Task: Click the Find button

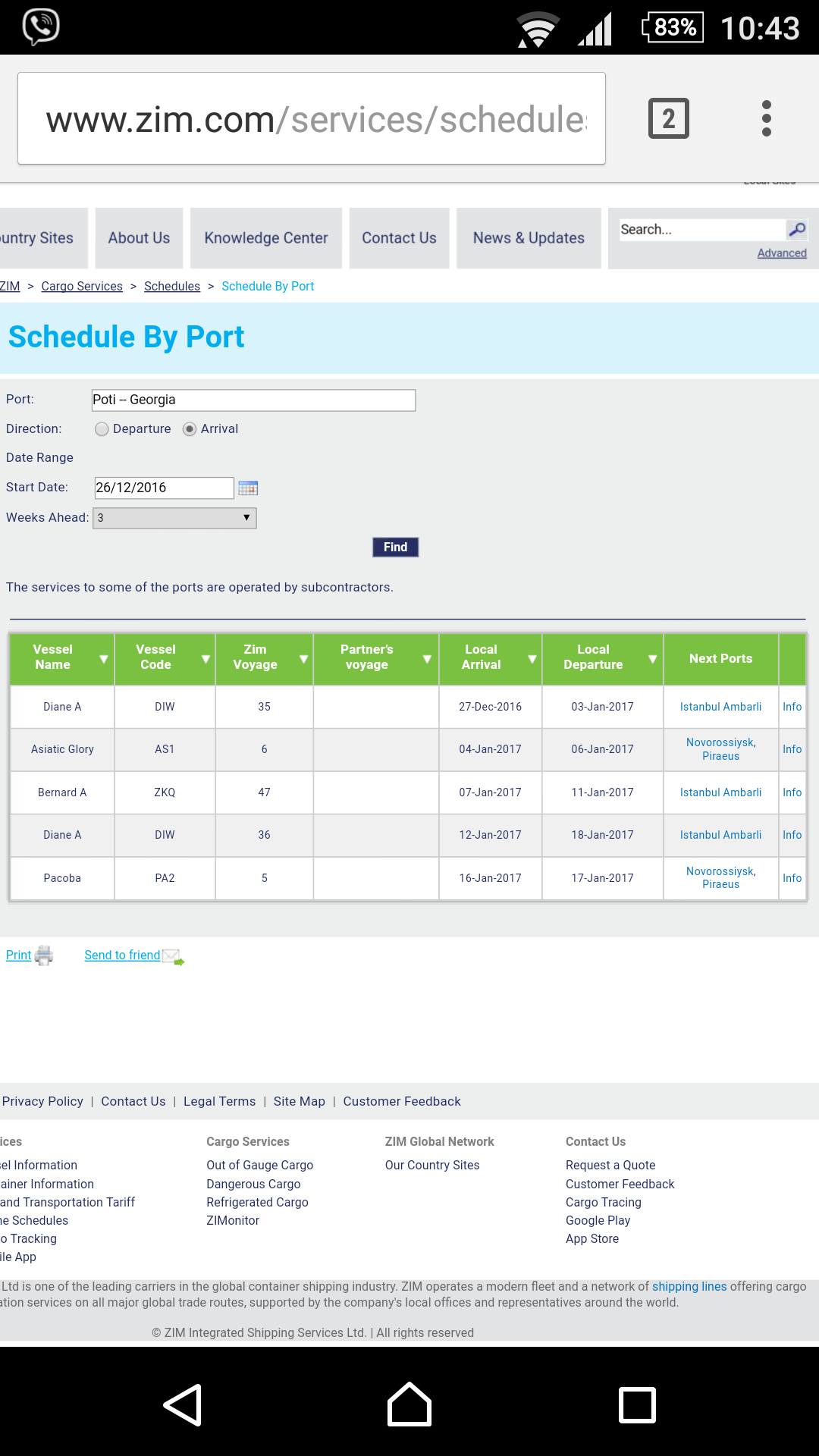Action: click(x=395, y=547)
